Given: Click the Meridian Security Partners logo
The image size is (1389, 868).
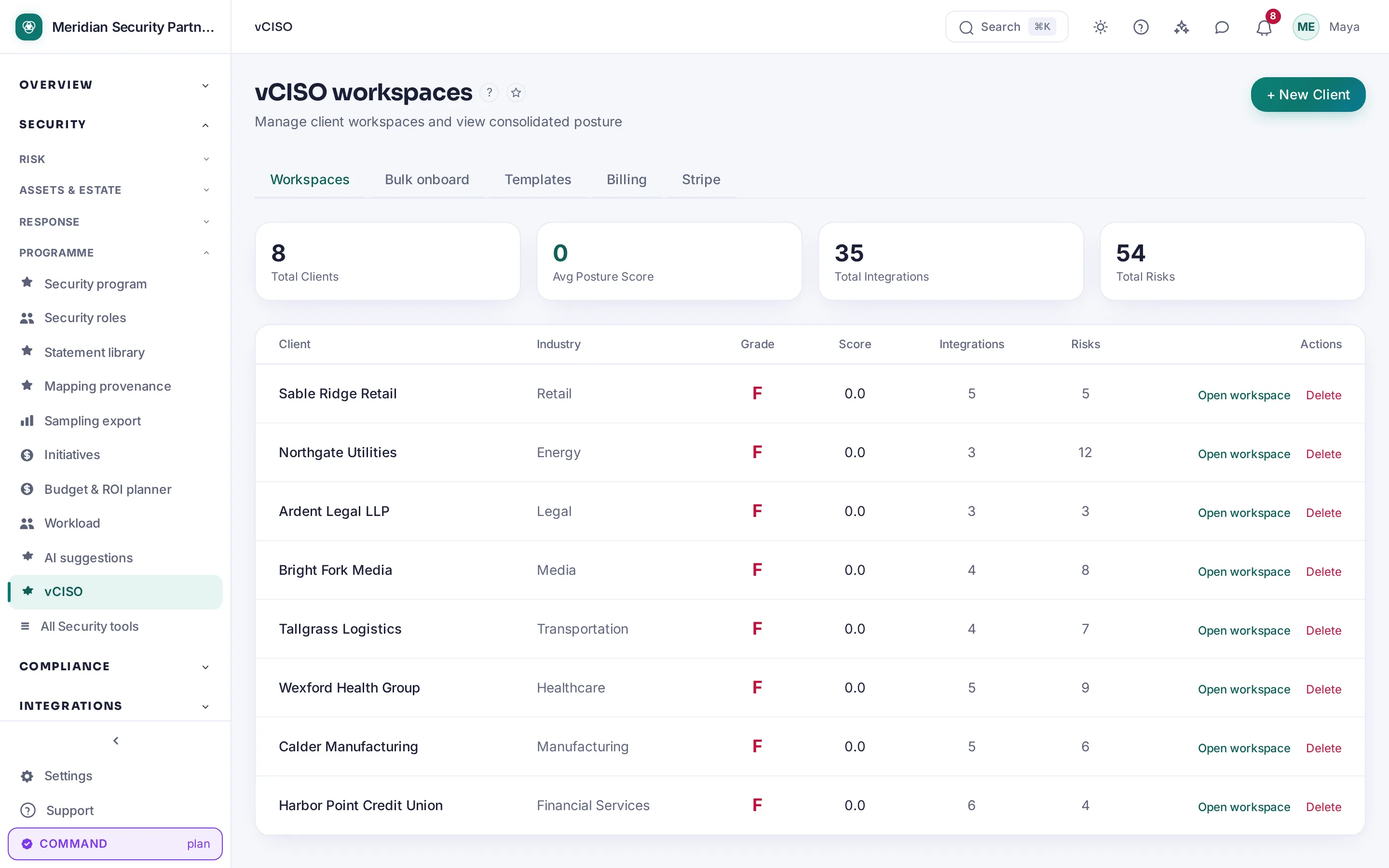Looking at the screenshot, I should pyautogui.click(x=29, y=27).
